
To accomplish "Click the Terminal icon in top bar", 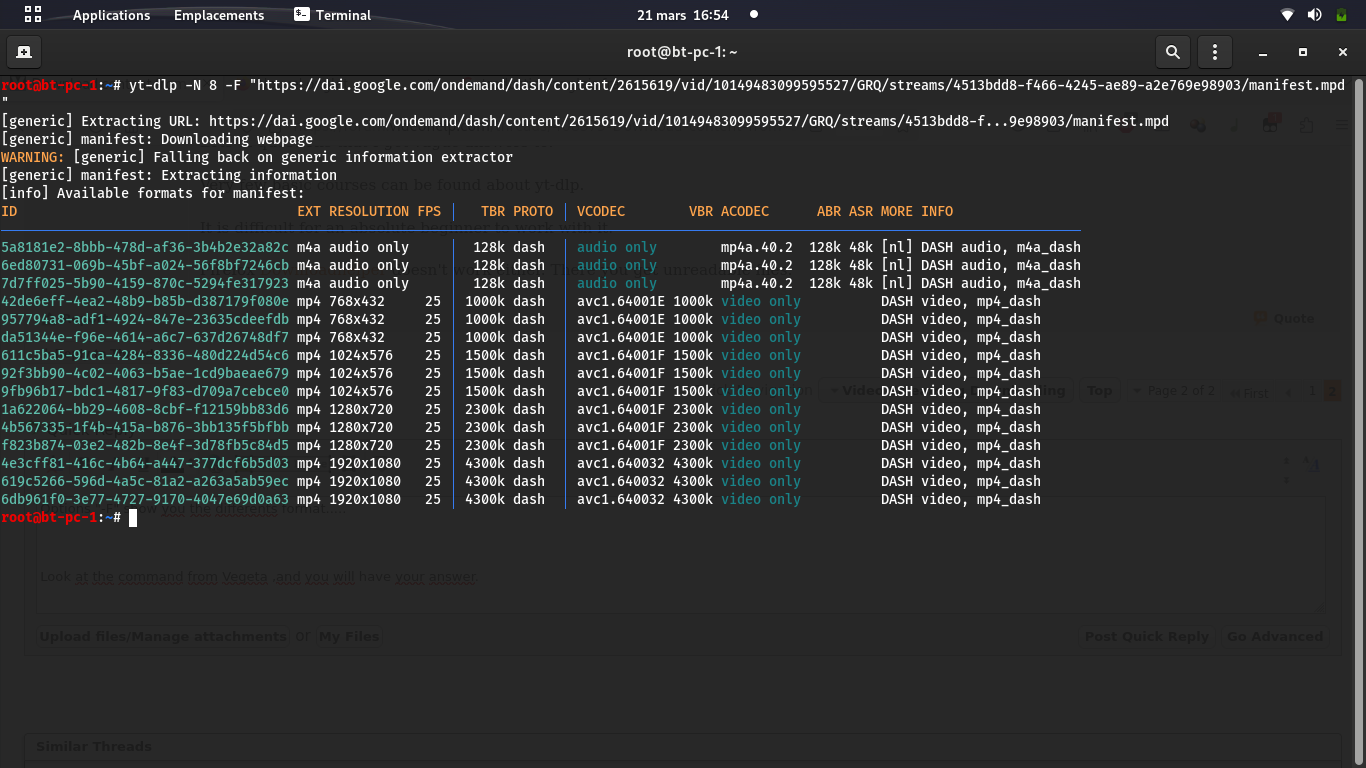I will [x=302, y=15].
